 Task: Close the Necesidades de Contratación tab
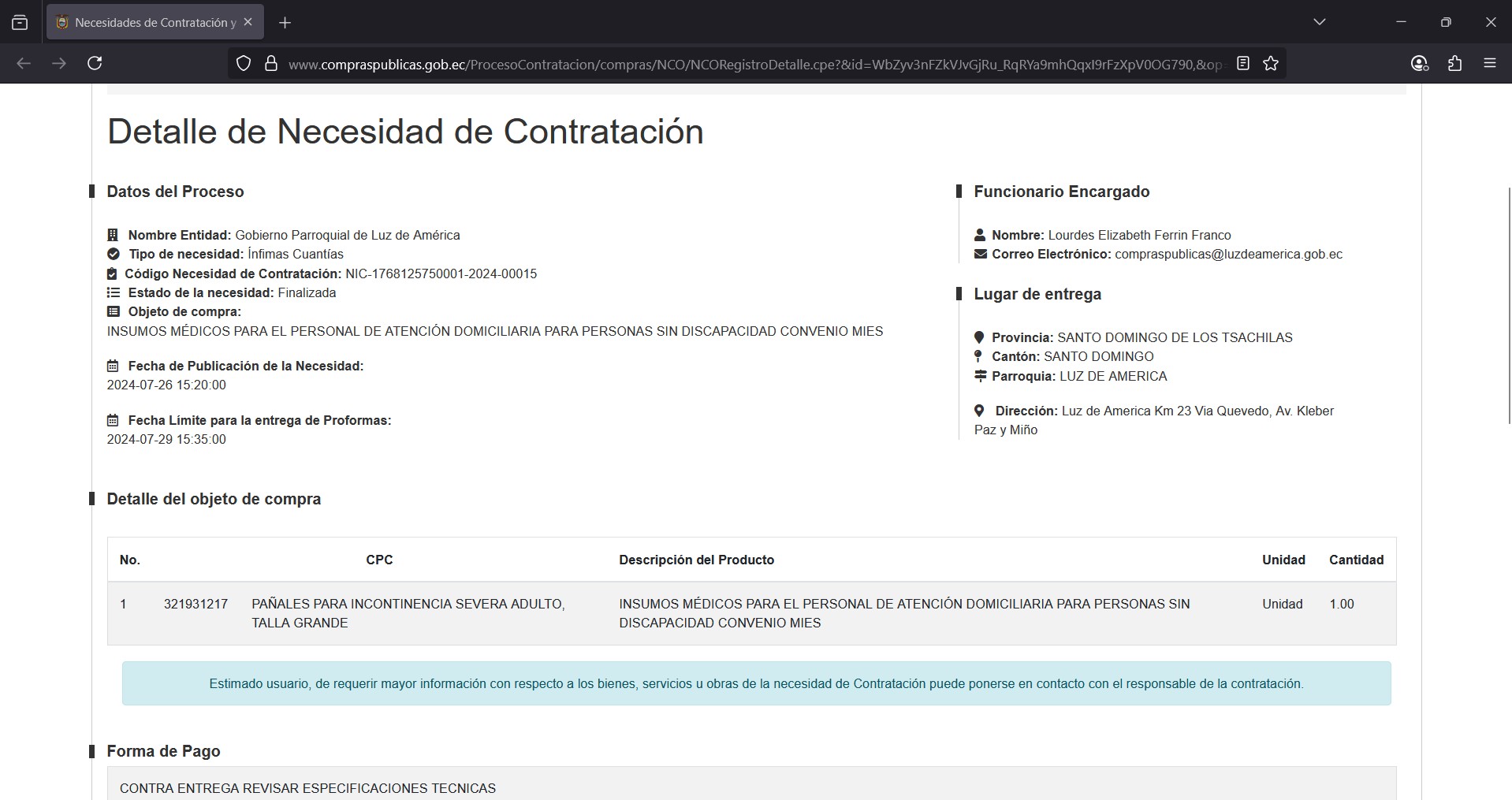tap(248, 22)
